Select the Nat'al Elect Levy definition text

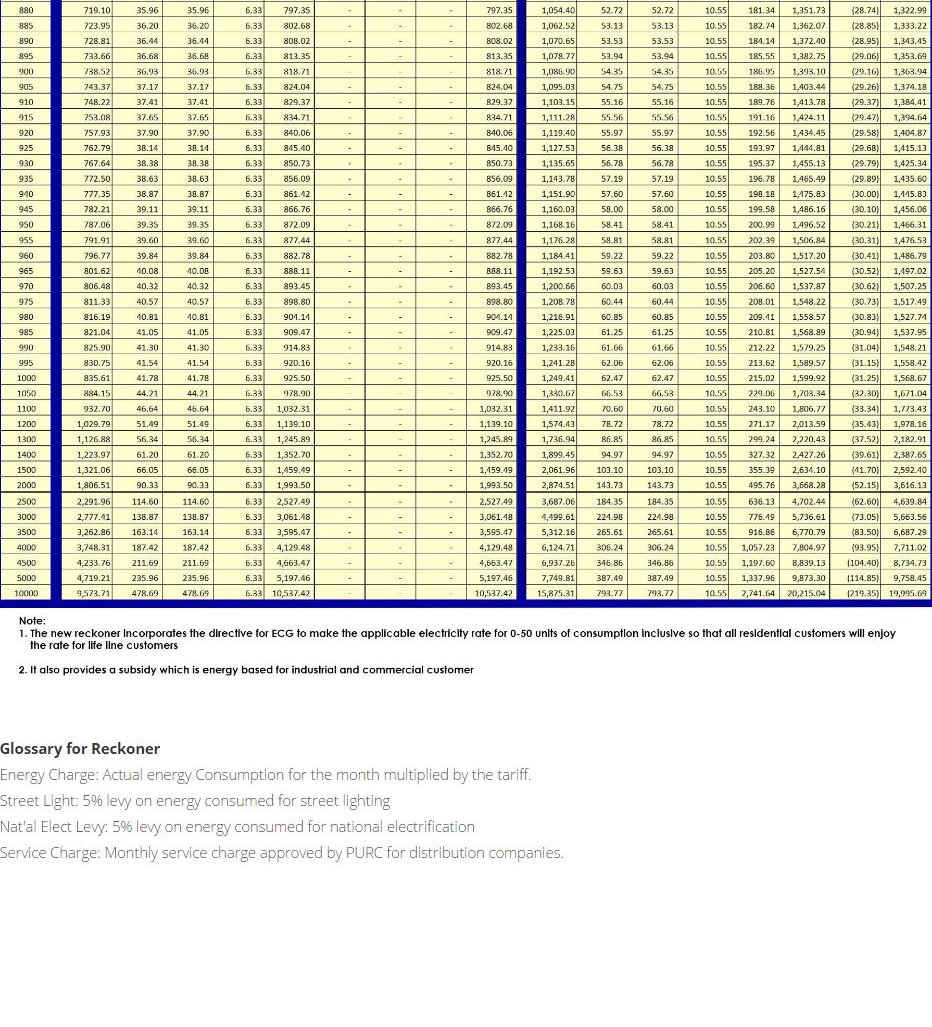[237, 827]
